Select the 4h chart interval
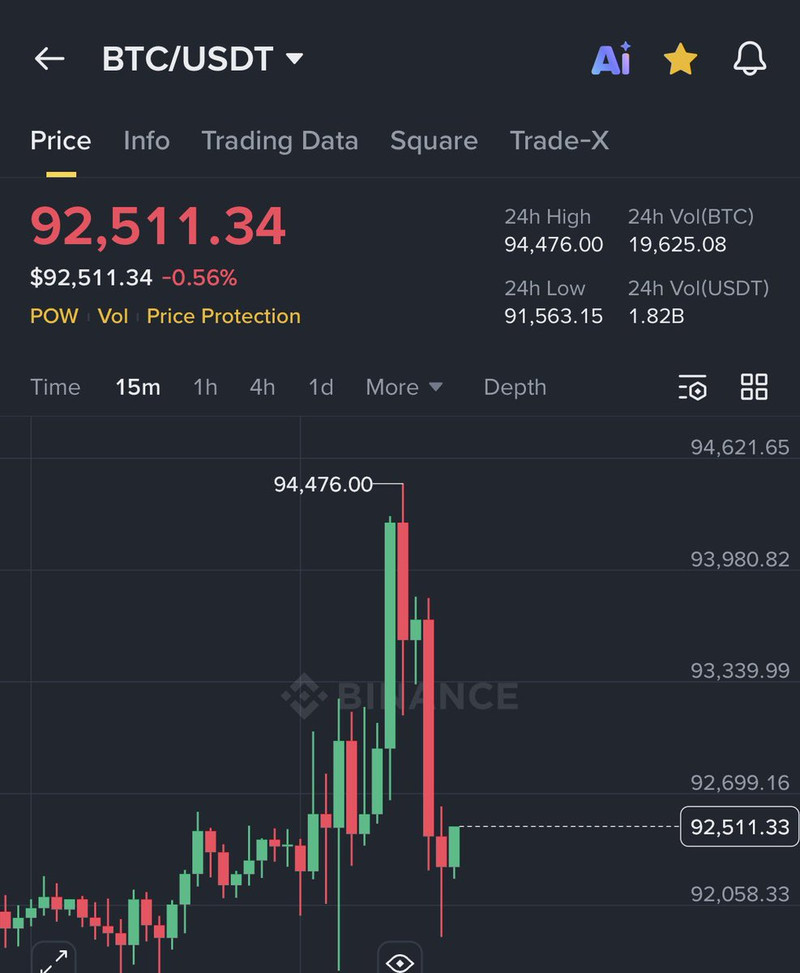Screen dimensions: 800x973 click(262, 387)
